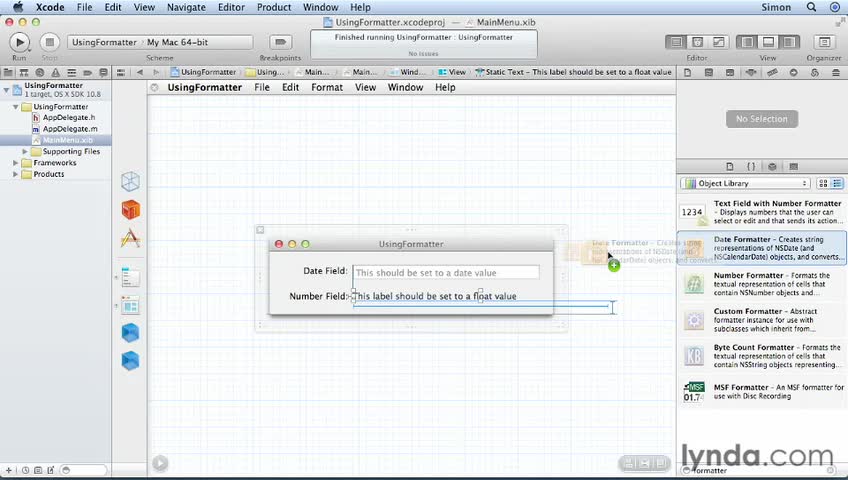Open the Attributes inspector
This screenshot has height=480, width=848.
pos(751,72)
